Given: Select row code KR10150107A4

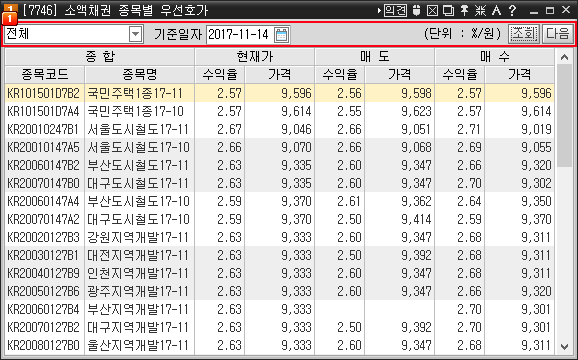Looking at the screenshot, I should pyautogui.click(x=43, y=111).
